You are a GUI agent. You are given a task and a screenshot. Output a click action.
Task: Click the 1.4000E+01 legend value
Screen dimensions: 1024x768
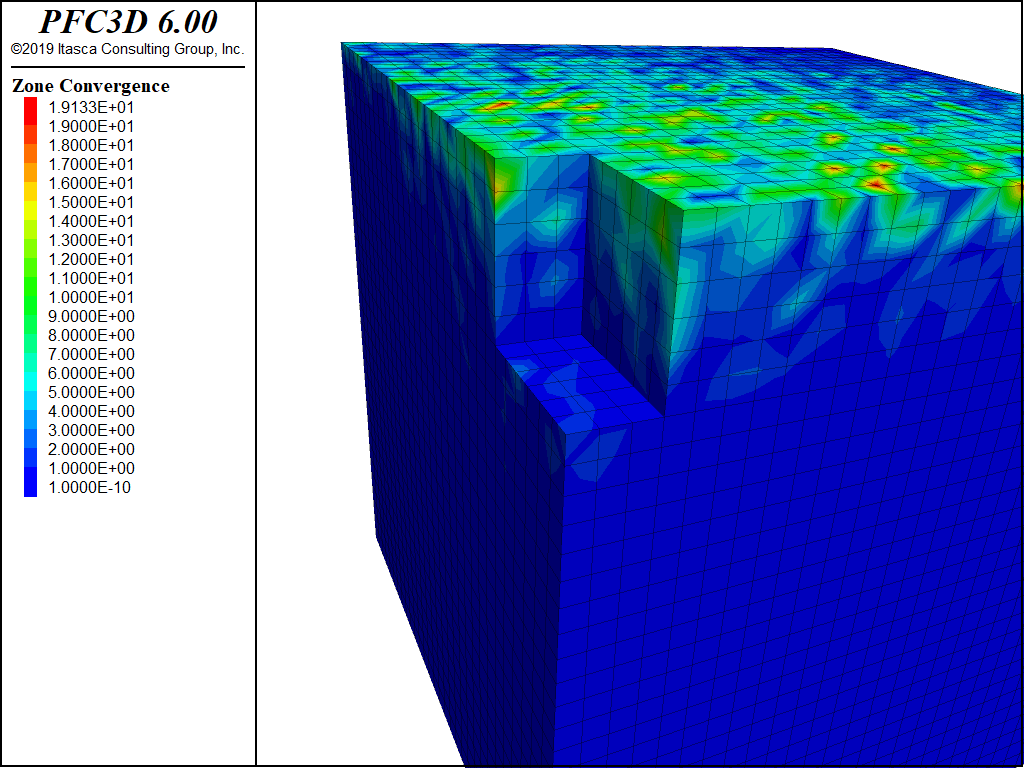(x=91, y=221)
